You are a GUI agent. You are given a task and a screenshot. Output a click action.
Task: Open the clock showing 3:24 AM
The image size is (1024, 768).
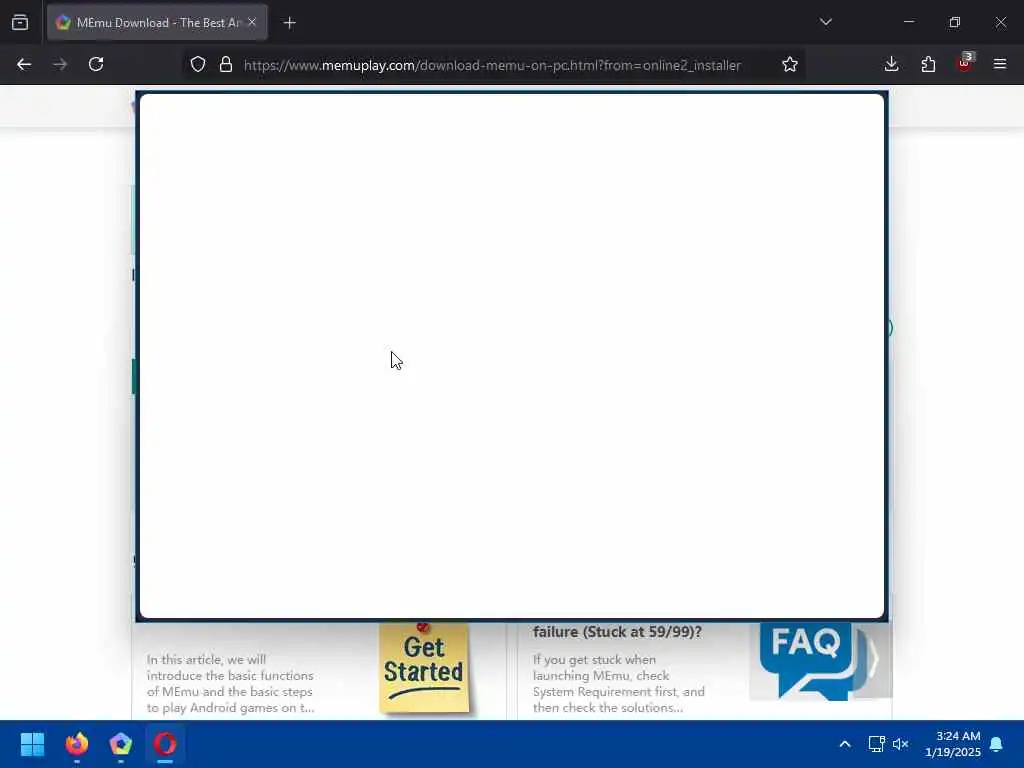click(x=953, y=744)
